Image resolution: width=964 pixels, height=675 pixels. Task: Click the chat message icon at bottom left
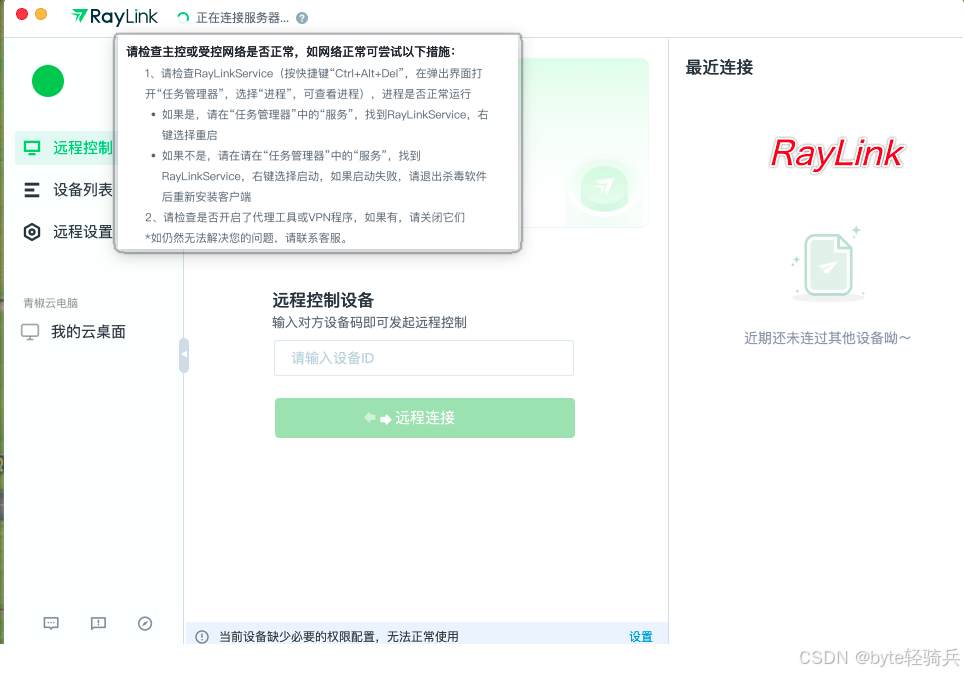[51, 623]
